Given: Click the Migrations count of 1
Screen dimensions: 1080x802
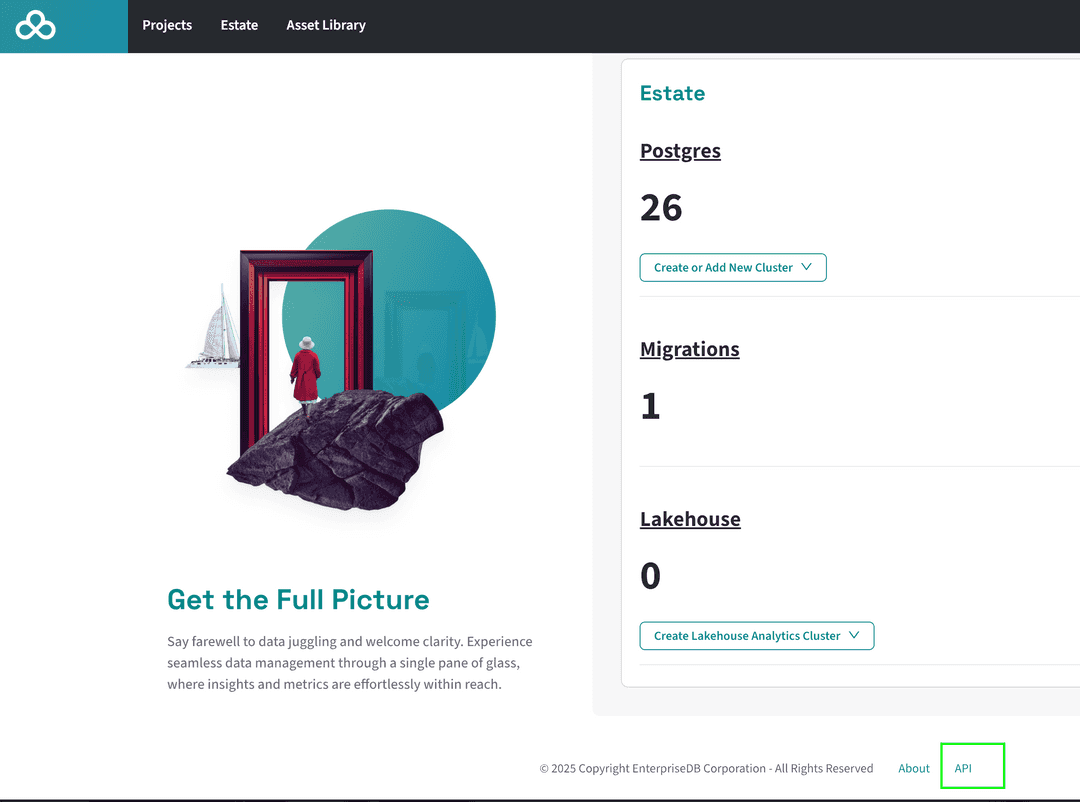Looking at the screenshot, I should [x=650, y=406].
